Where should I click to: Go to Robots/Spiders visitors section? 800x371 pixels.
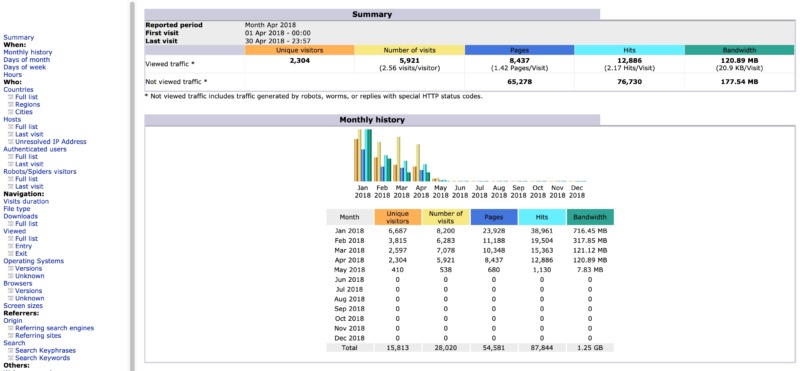pyautogui.click(x=40, y=172)
